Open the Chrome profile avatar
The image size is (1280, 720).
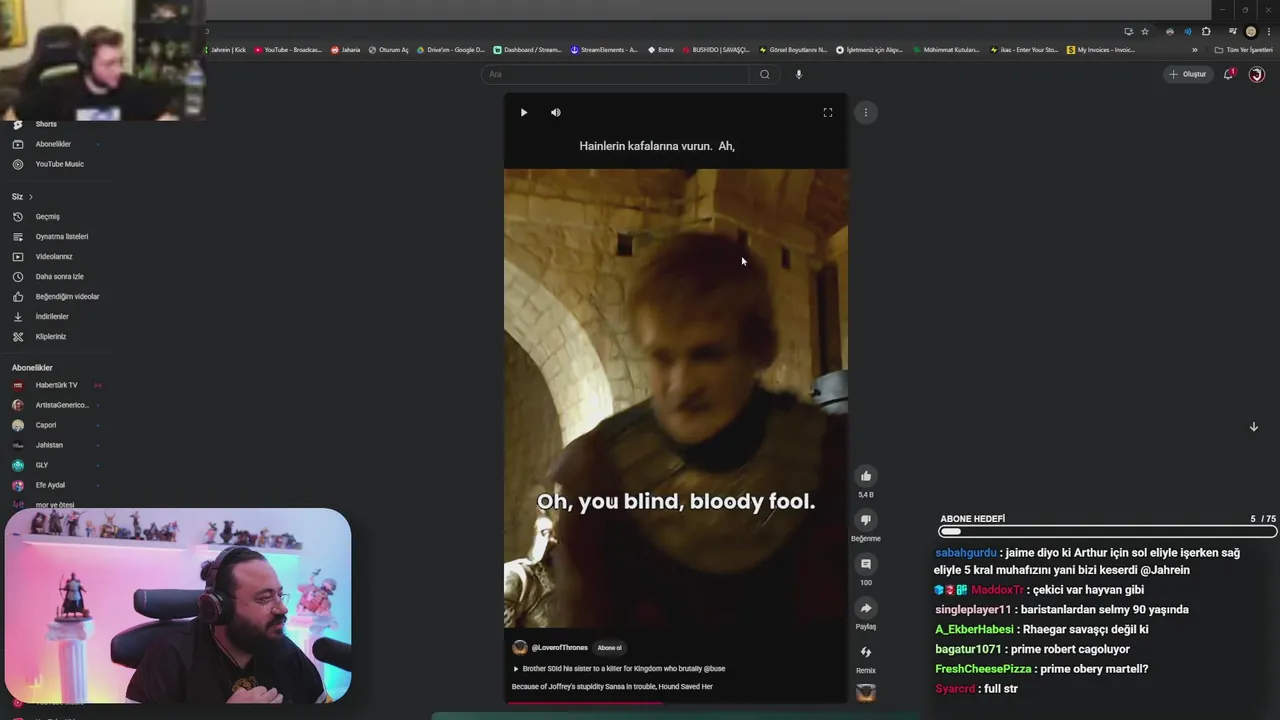1251,31
